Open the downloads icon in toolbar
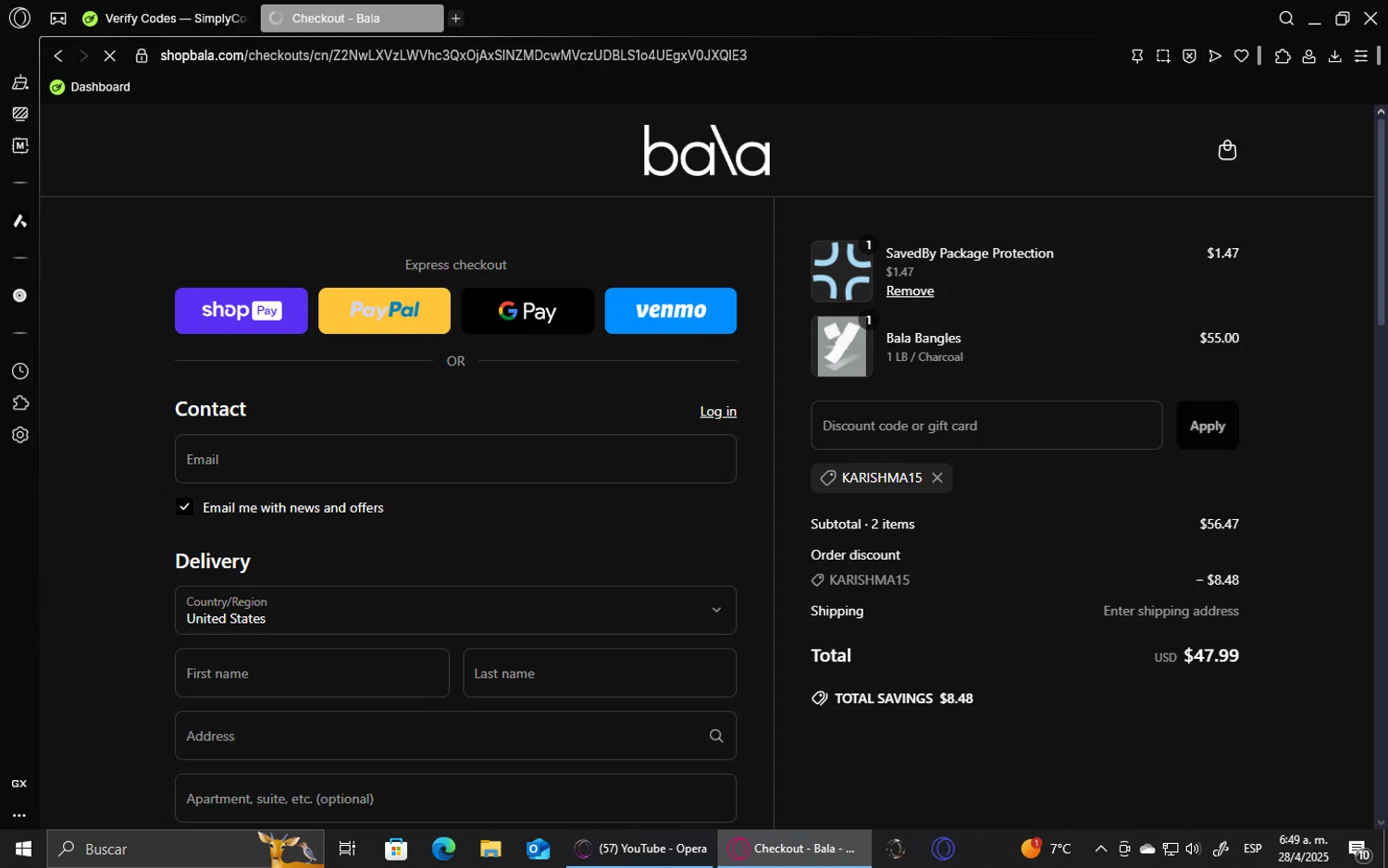The height and width of the screenshot is (868, 1388). click(x=1334, y=56)
